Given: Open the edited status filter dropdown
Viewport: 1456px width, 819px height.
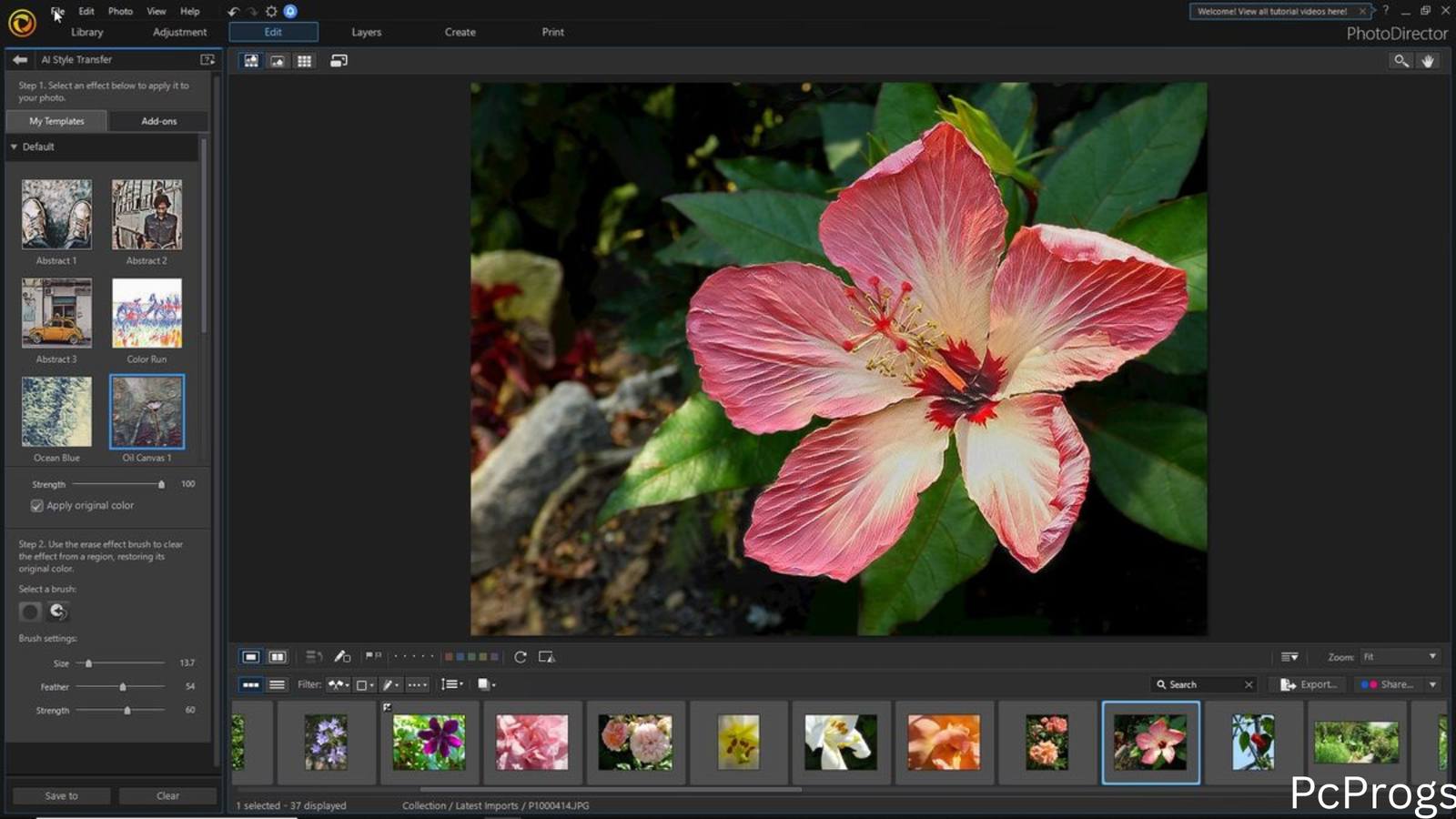Looking at the screenshot, I should pyautogui.click(x=390, y=684).
